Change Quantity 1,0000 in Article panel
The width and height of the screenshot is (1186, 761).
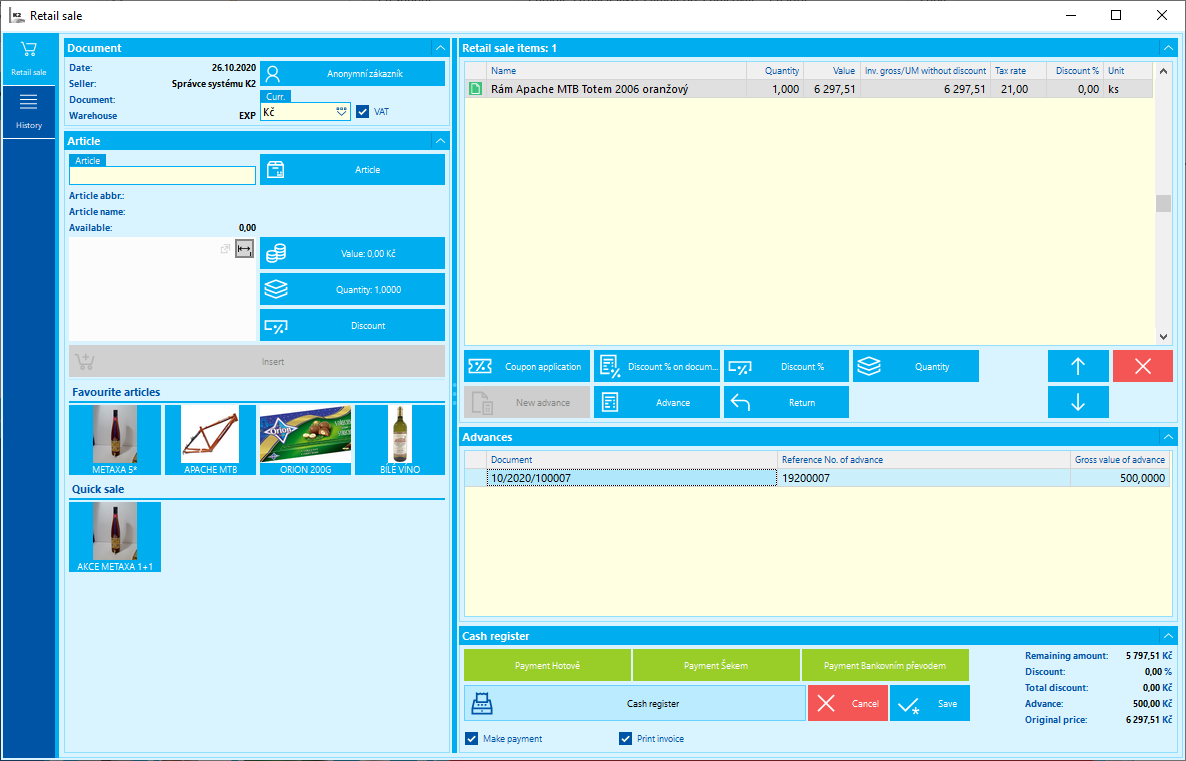[x=352, y=290]
